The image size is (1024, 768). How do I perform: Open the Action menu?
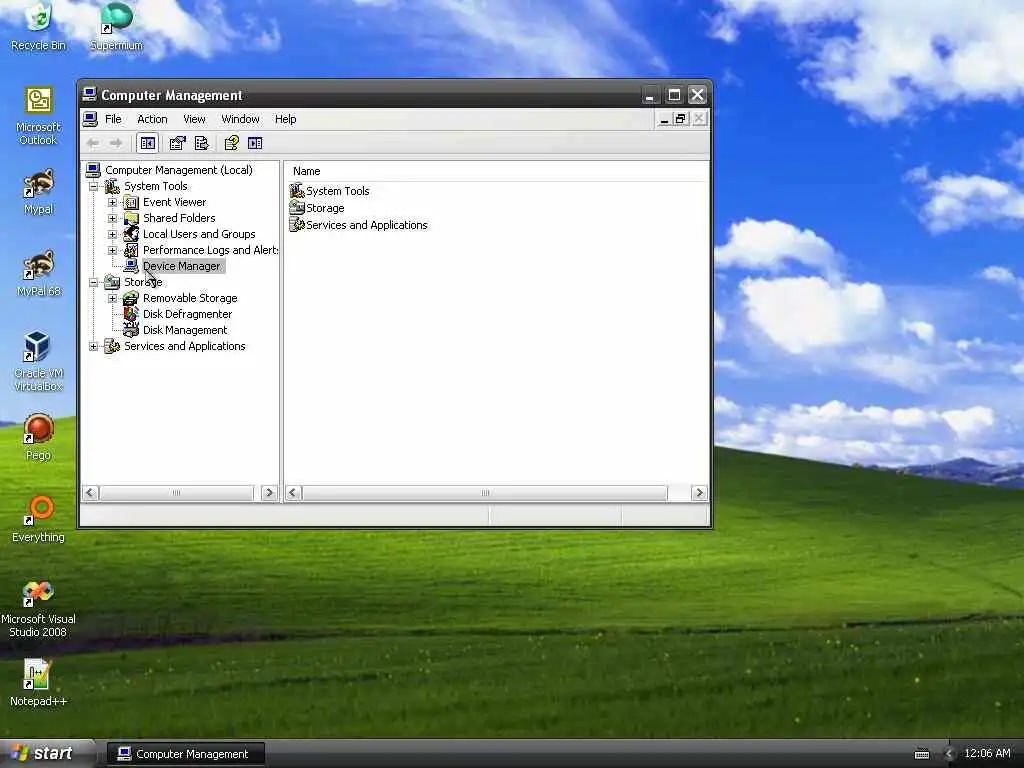(x=152, y=119)
